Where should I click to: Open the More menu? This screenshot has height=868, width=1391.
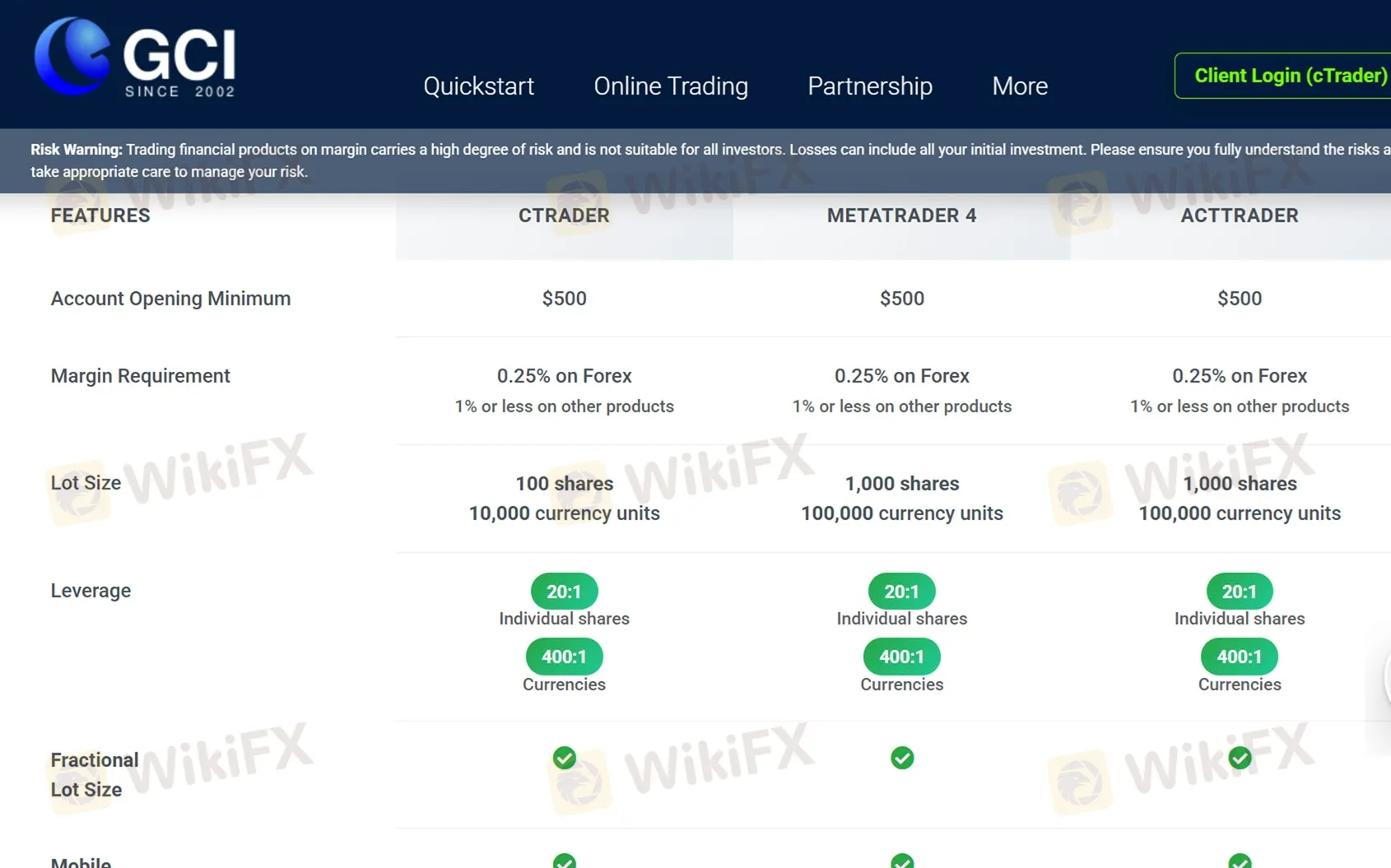1020,86
